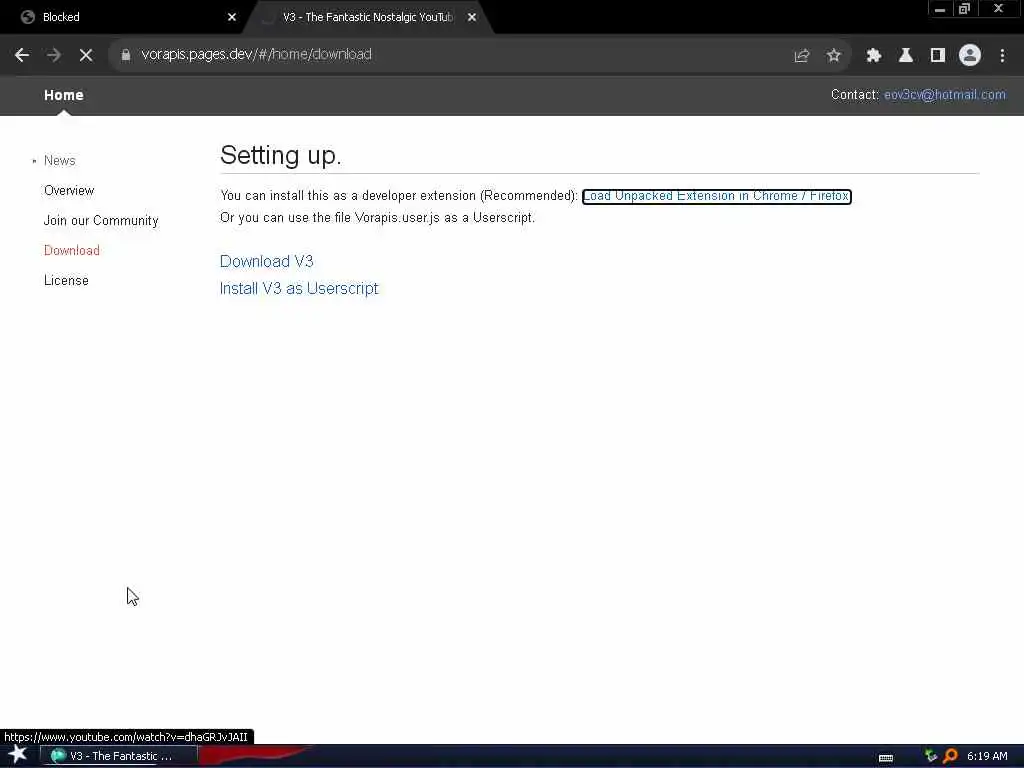This screenshot has height=768, width=1024.
Task: Restore the browser window size
Action: point(964,9)
